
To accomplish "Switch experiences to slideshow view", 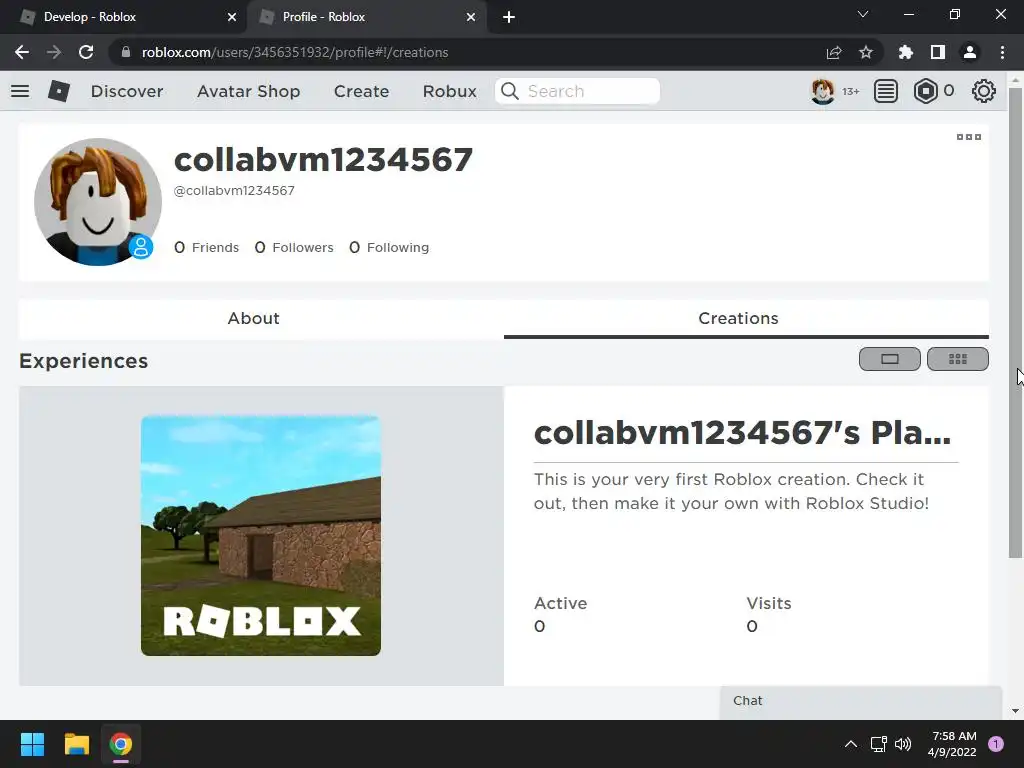I will [x=889, y=359].
